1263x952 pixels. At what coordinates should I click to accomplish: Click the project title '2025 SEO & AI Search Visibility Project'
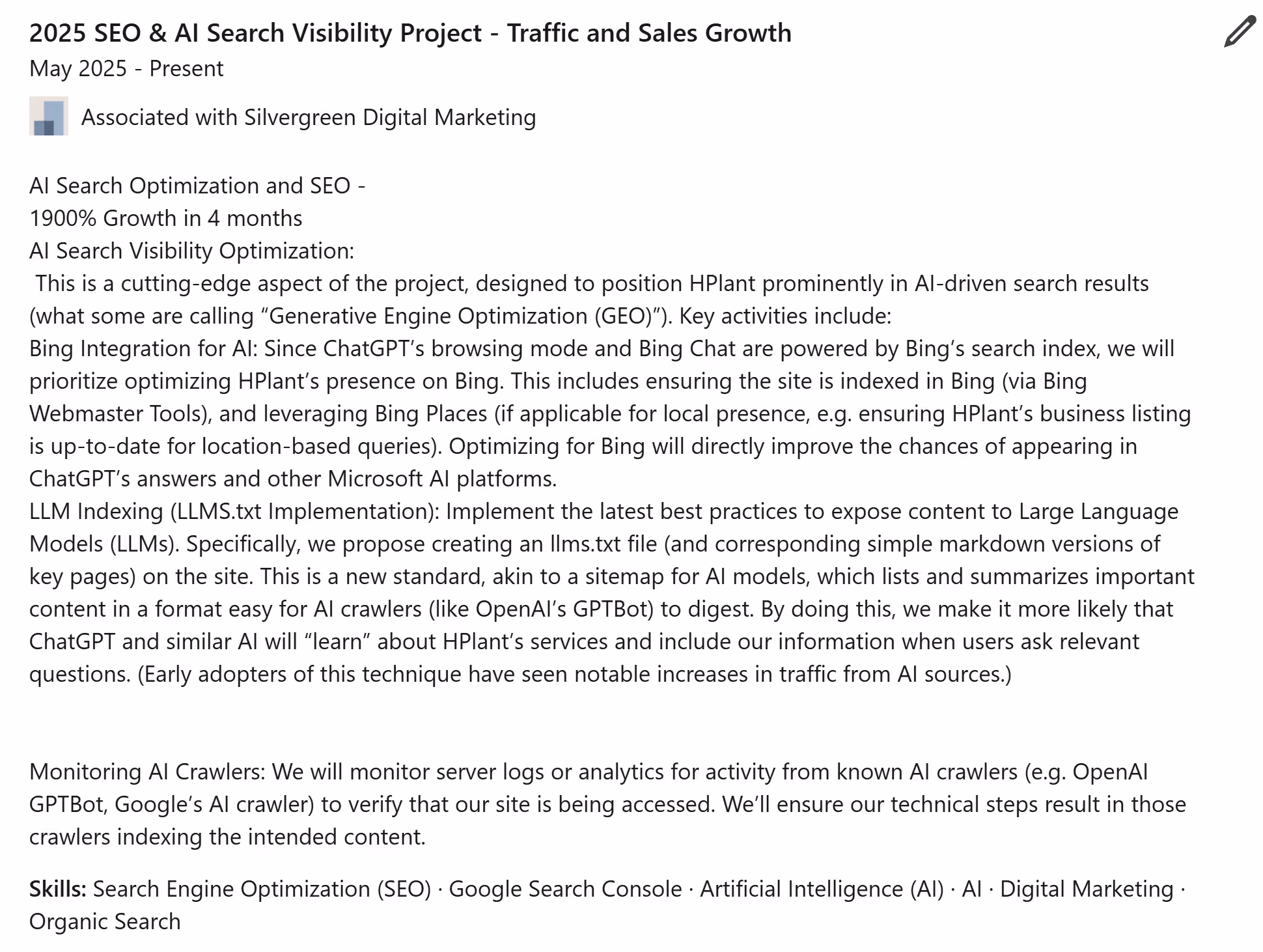pos(410,33)
